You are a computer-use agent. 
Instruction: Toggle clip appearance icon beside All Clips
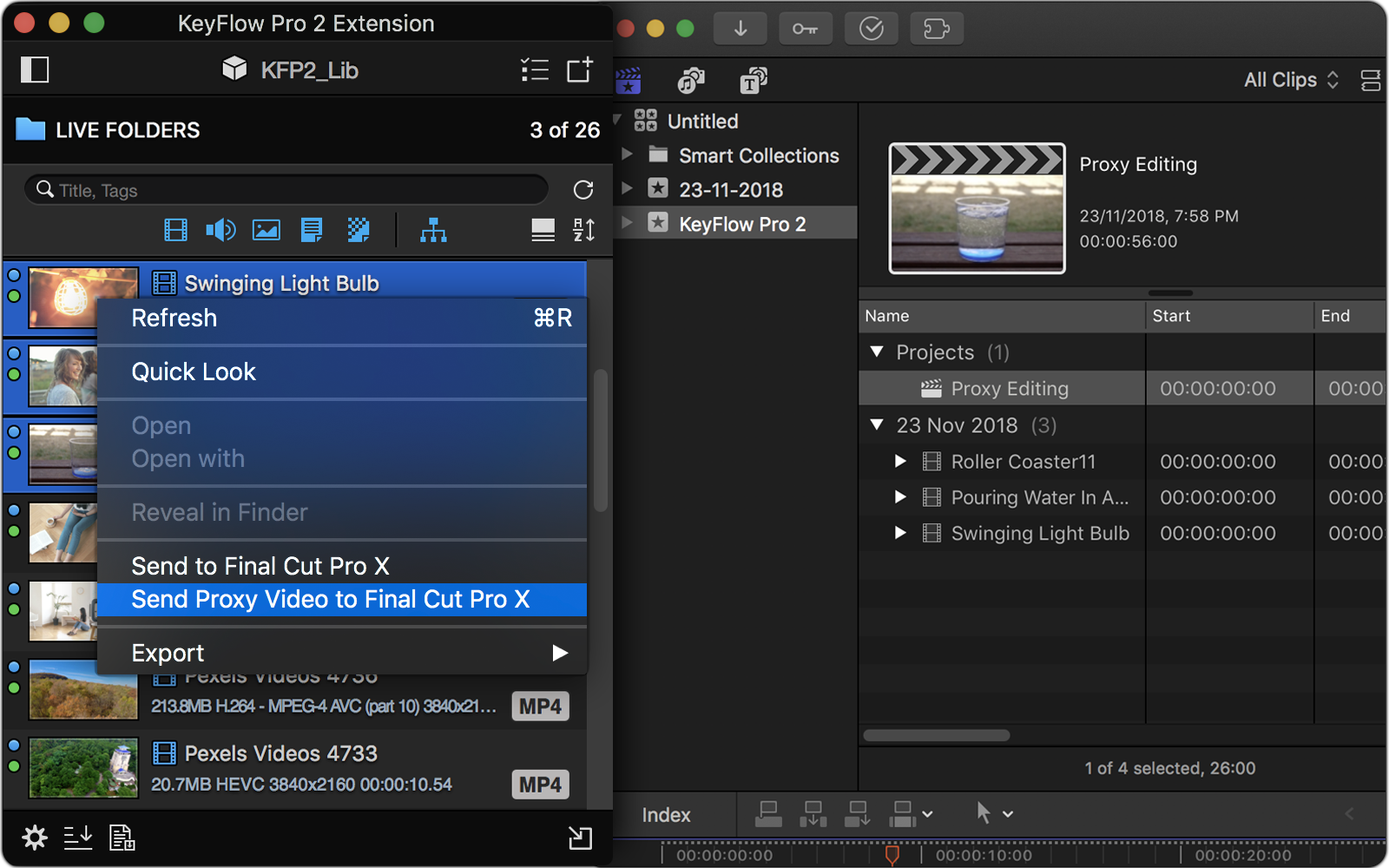(1371, 81)
